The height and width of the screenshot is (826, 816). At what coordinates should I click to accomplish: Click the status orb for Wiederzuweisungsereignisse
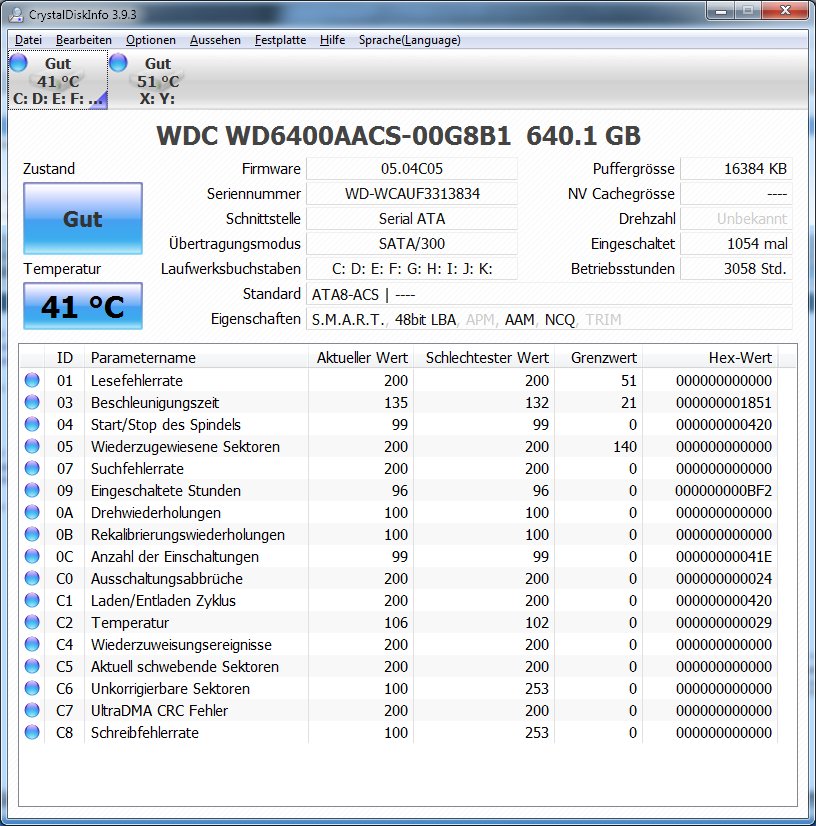[32, 644]
